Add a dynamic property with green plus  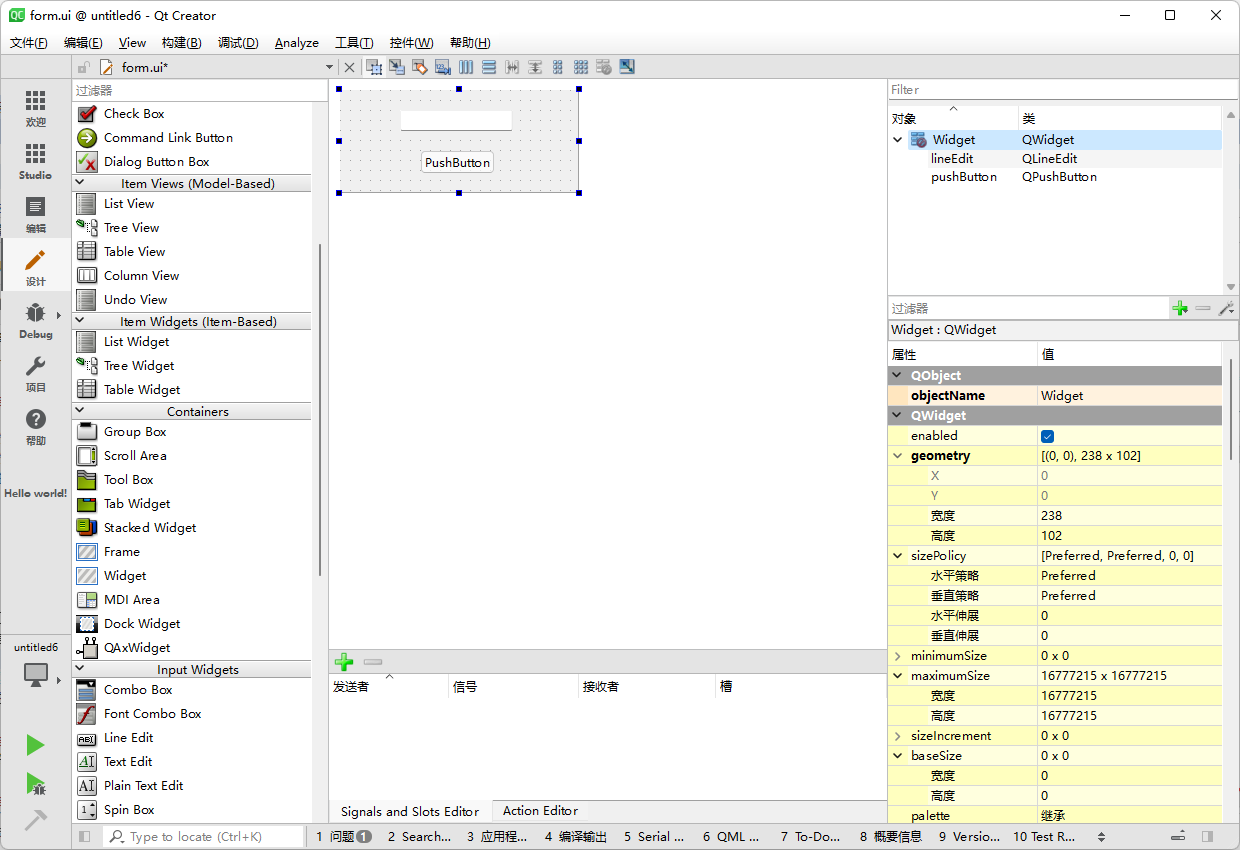click(1180, 309)
